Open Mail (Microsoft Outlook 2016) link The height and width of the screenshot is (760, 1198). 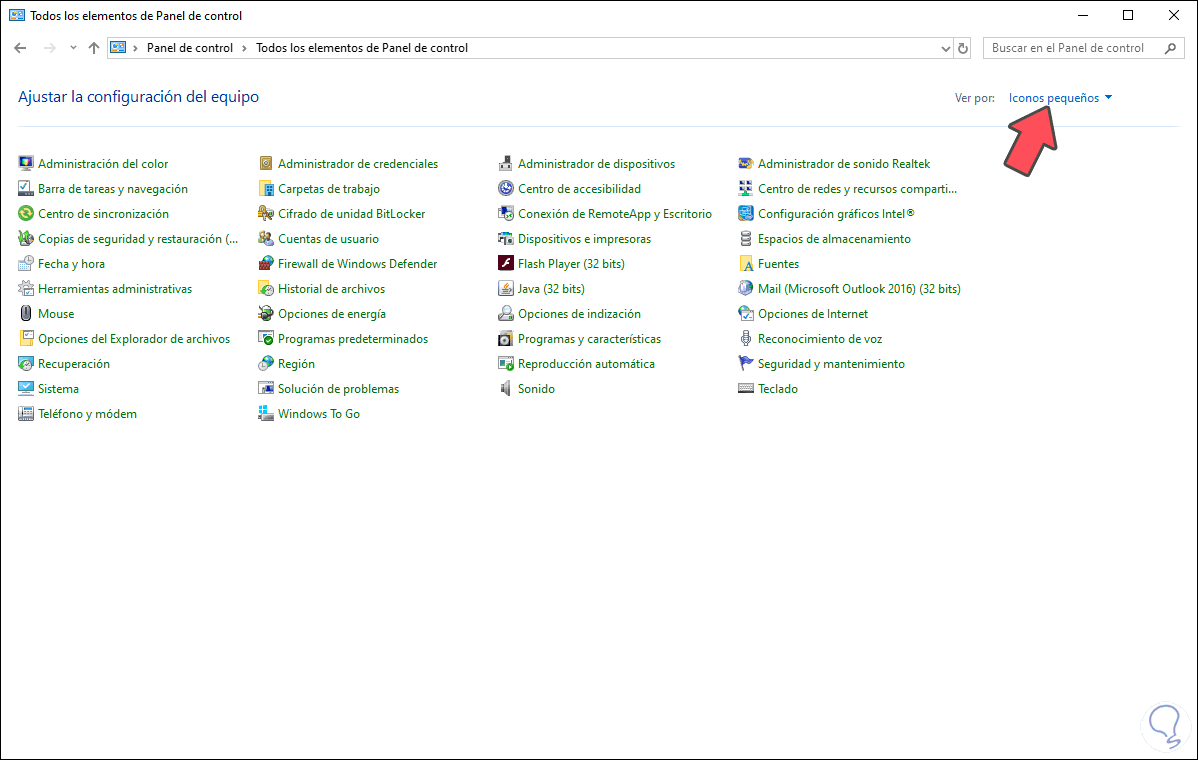[860, 289]
